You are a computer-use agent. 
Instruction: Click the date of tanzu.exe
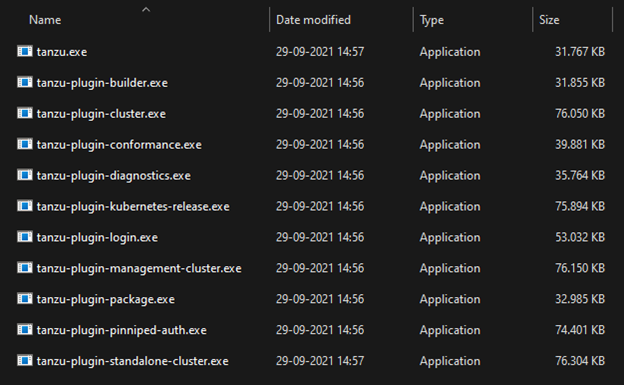click(320, 52)
